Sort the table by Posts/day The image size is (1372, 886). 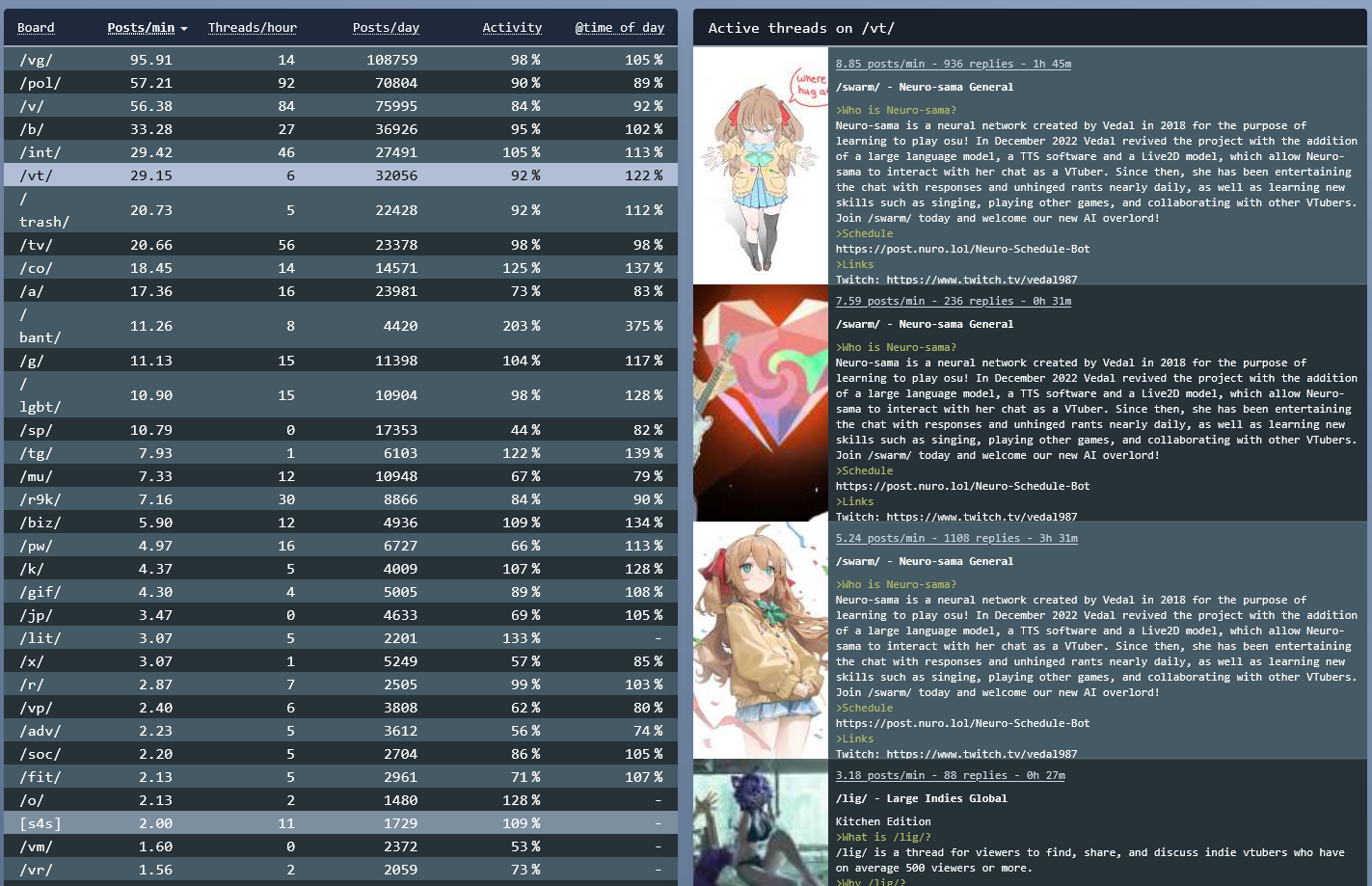pos(386,28)
